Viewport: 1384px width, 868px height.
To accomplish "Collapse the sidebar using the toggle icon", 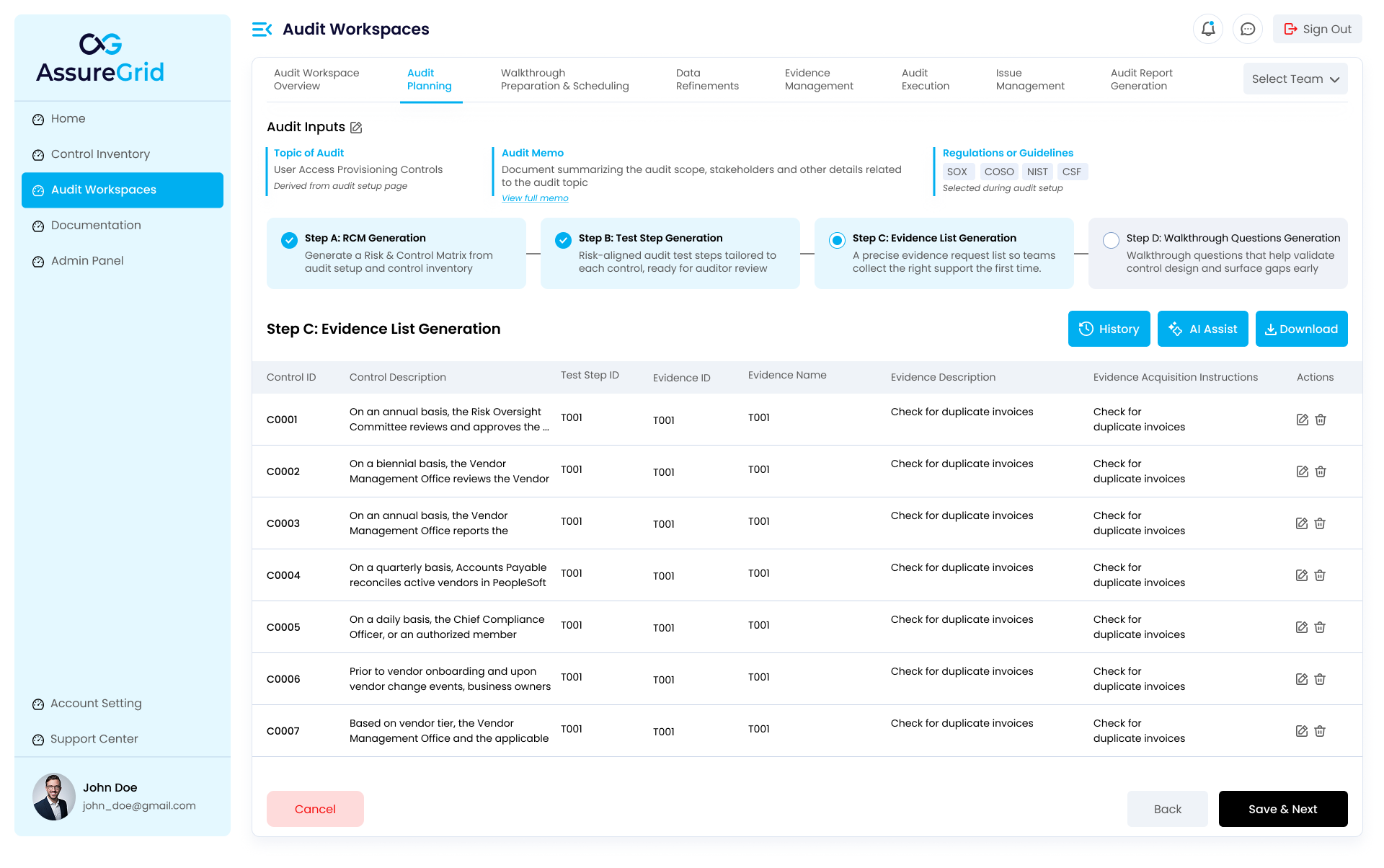I will pos(261,29).
